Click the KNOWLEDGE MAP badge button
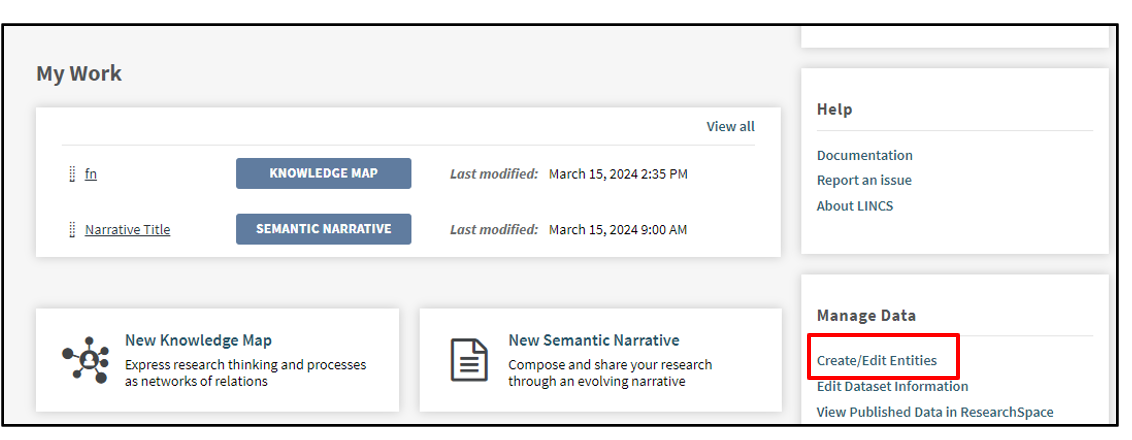This screenshot has height=440, width=1132. [x=323, y=173]
